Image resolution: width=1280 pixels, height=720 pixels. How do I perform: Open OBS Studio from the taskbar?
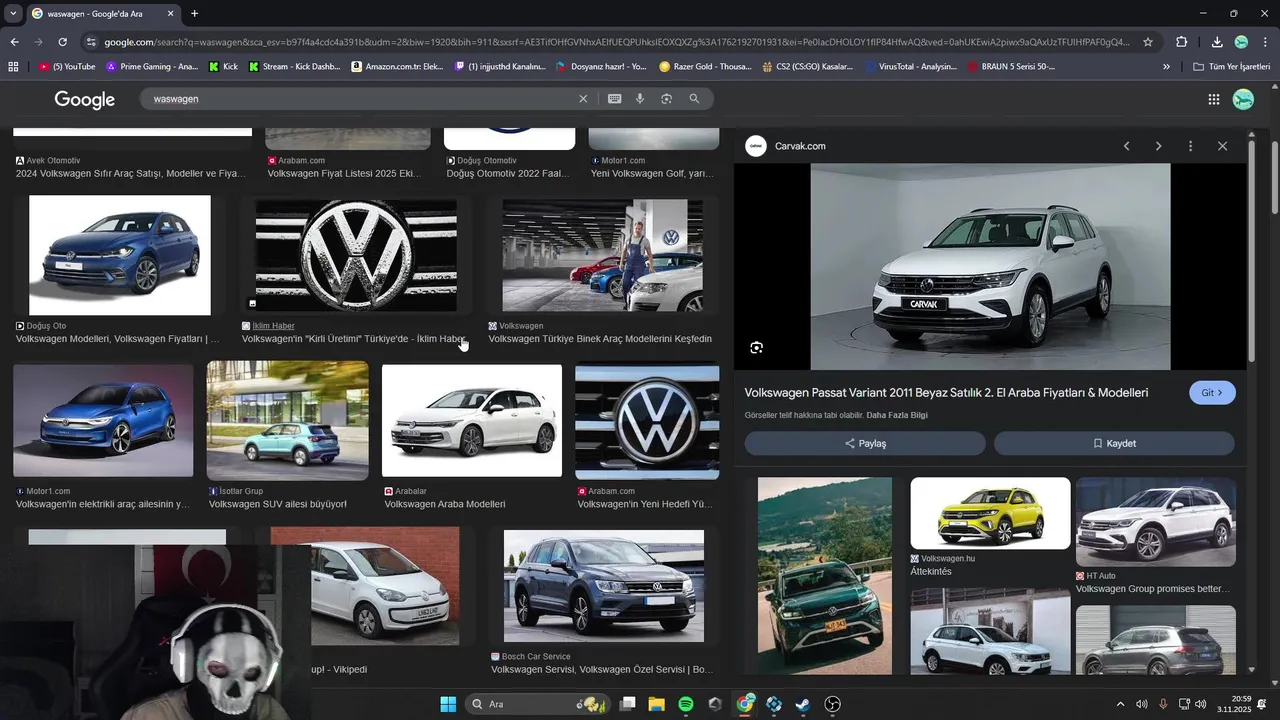(832, 704)
